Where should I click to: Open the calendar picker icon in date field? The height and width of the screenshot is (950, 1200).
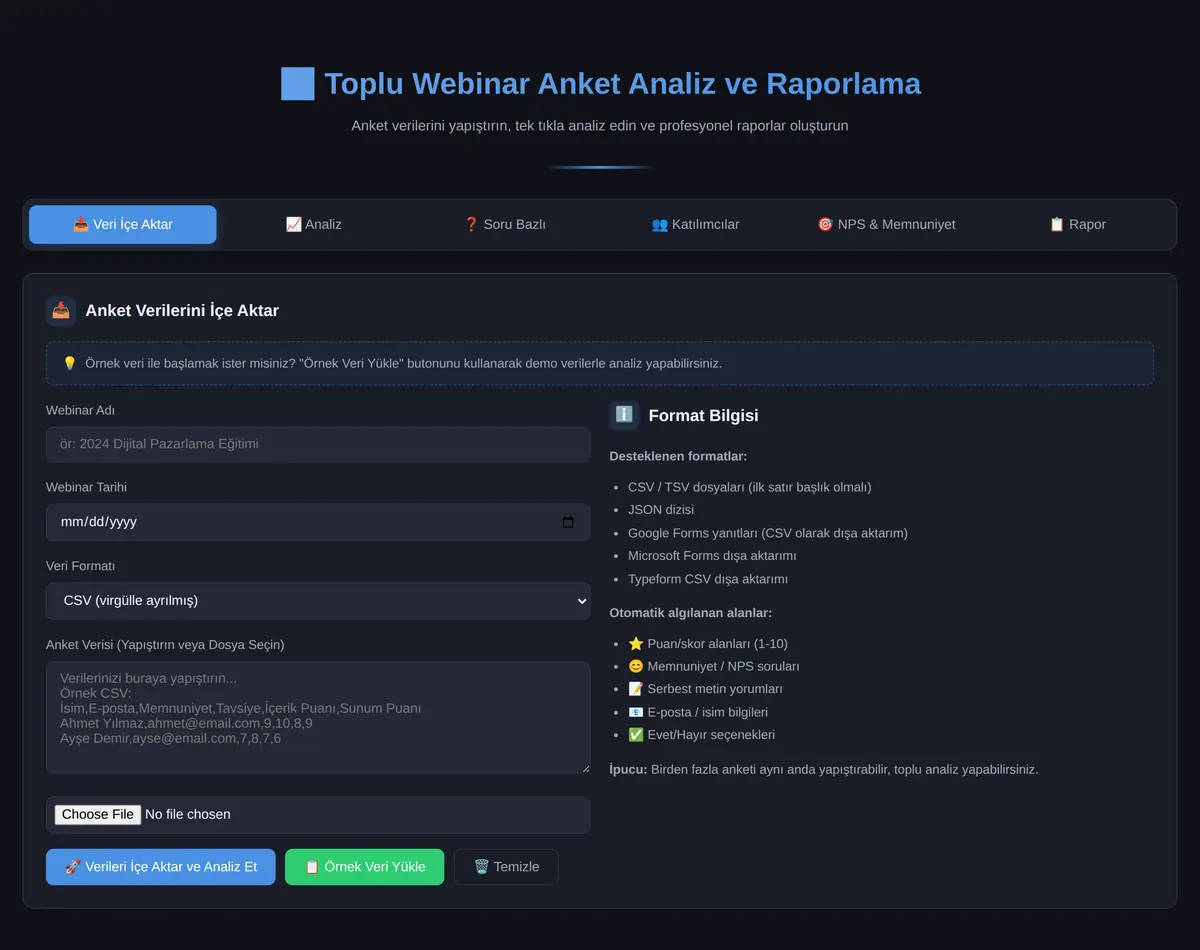click(x=568, y=522)
